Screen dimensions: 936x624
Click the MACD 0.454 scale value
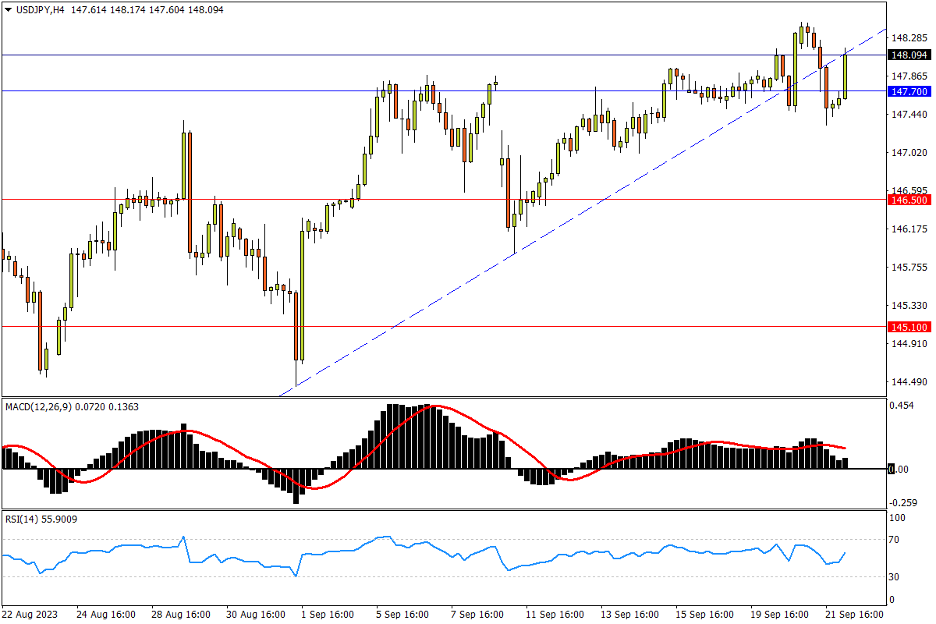(x=903, y=407)
